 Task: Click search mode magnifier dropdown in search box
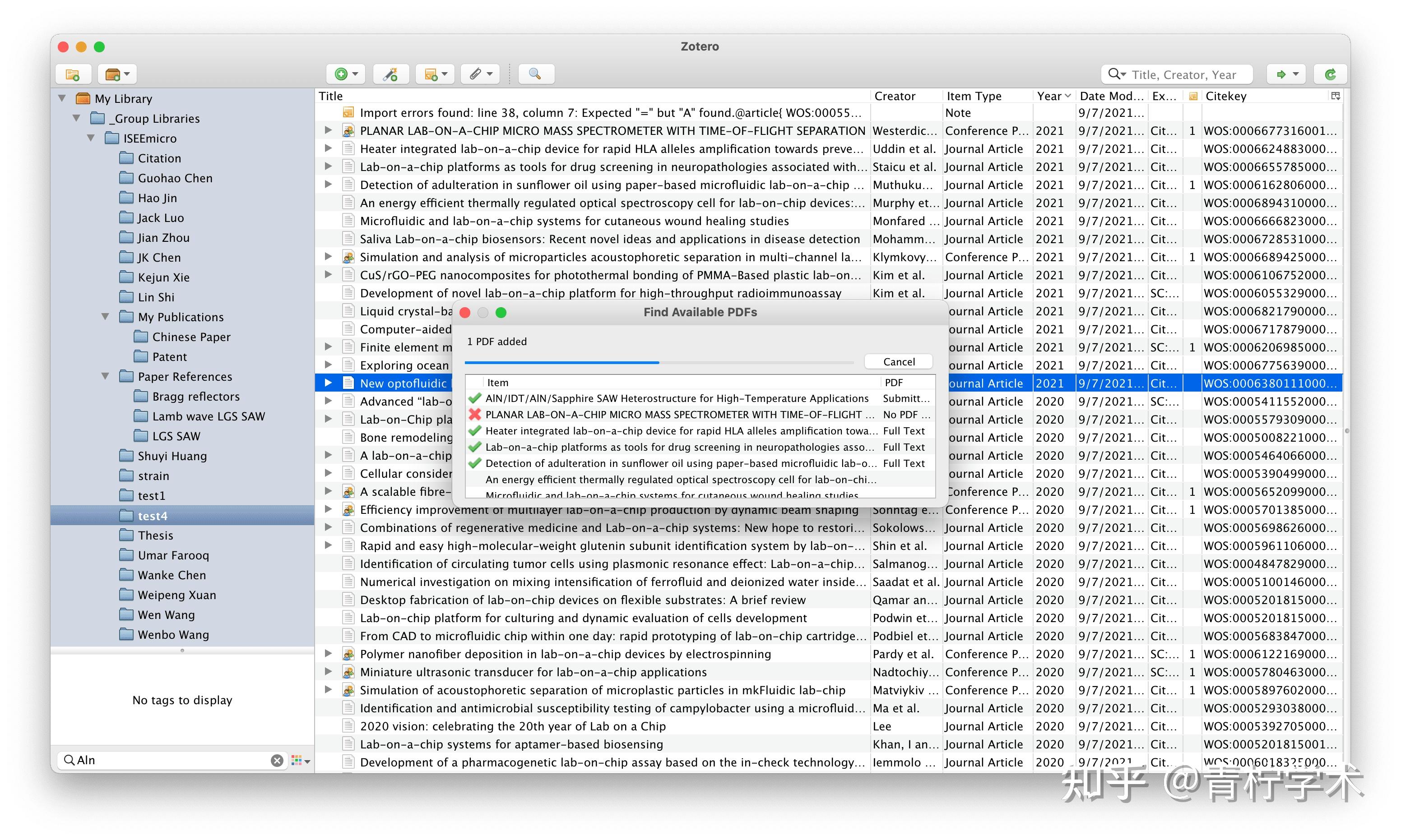click(1117, 74)
